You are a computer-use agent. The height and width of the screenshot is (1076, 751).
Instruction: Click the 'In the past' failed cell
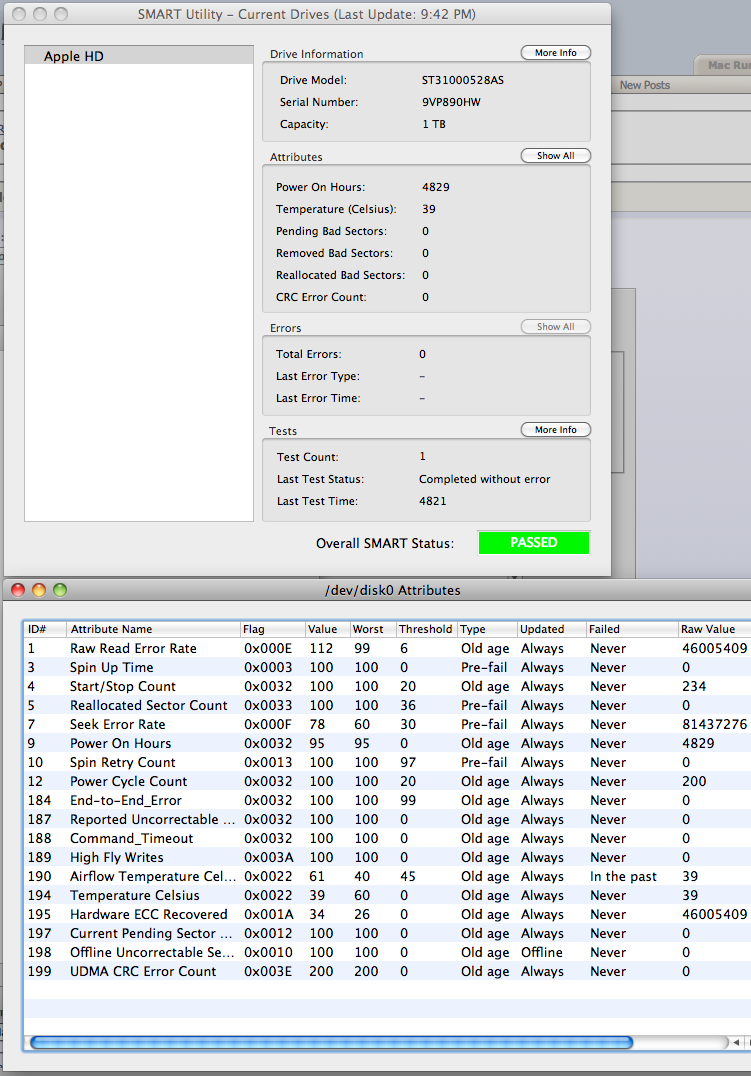pyautogui.click(x=623, y=876)
